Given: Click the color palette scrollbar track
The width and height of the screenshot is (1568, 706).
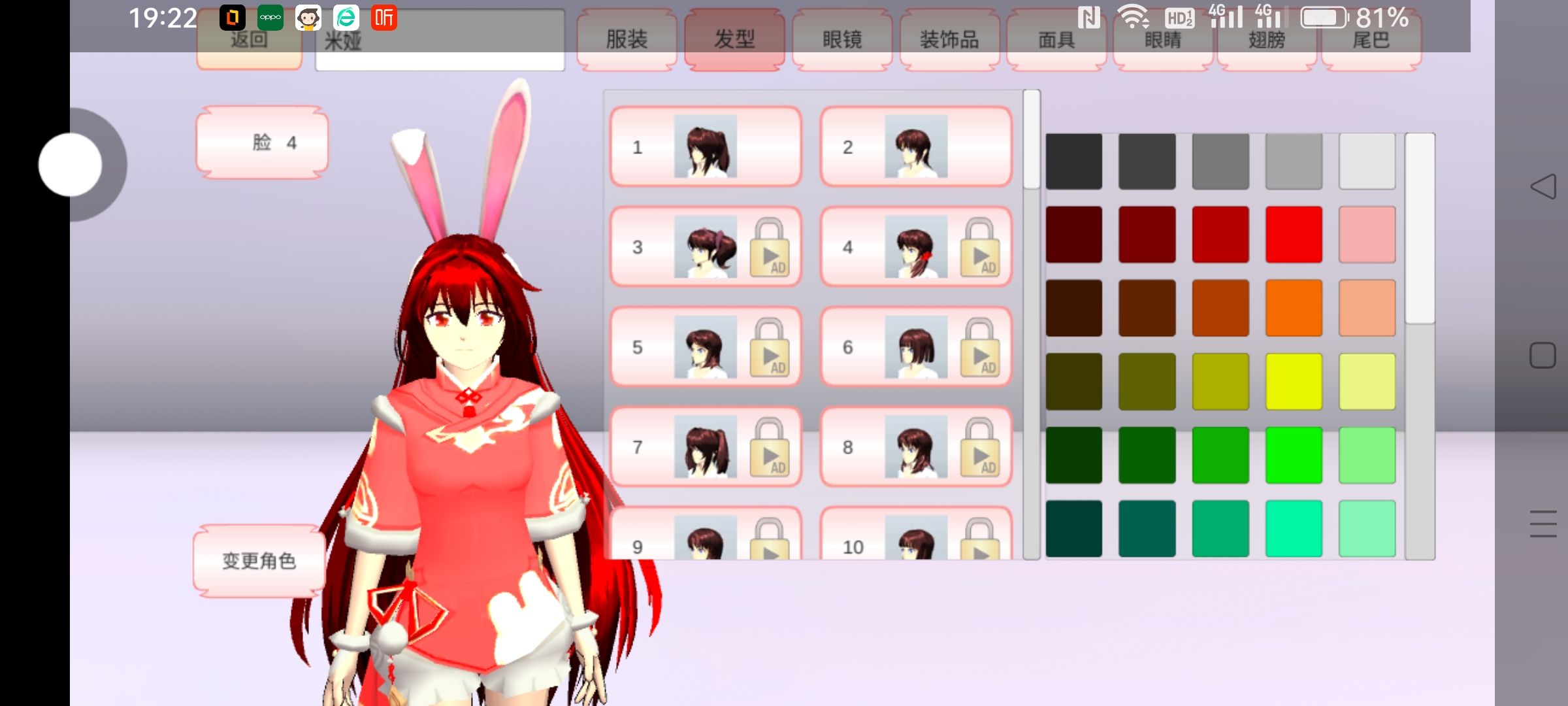Looking at the screenshot, I should point(1419,445).
